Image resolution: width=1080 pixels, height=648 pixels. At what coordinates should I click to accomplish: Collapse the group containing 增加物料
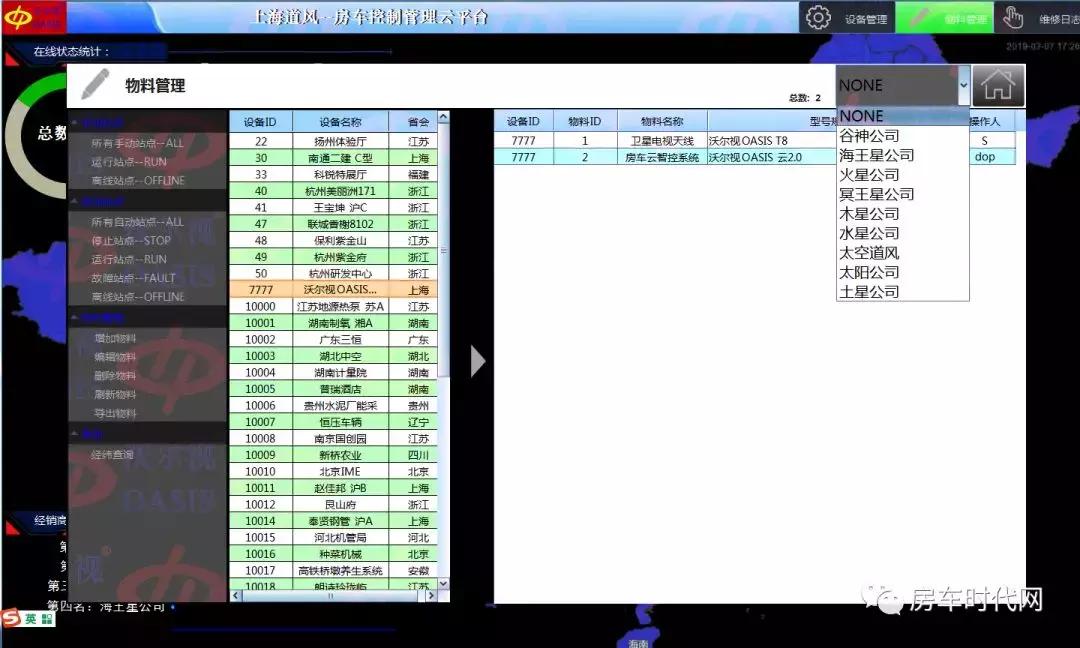point(74,317)
